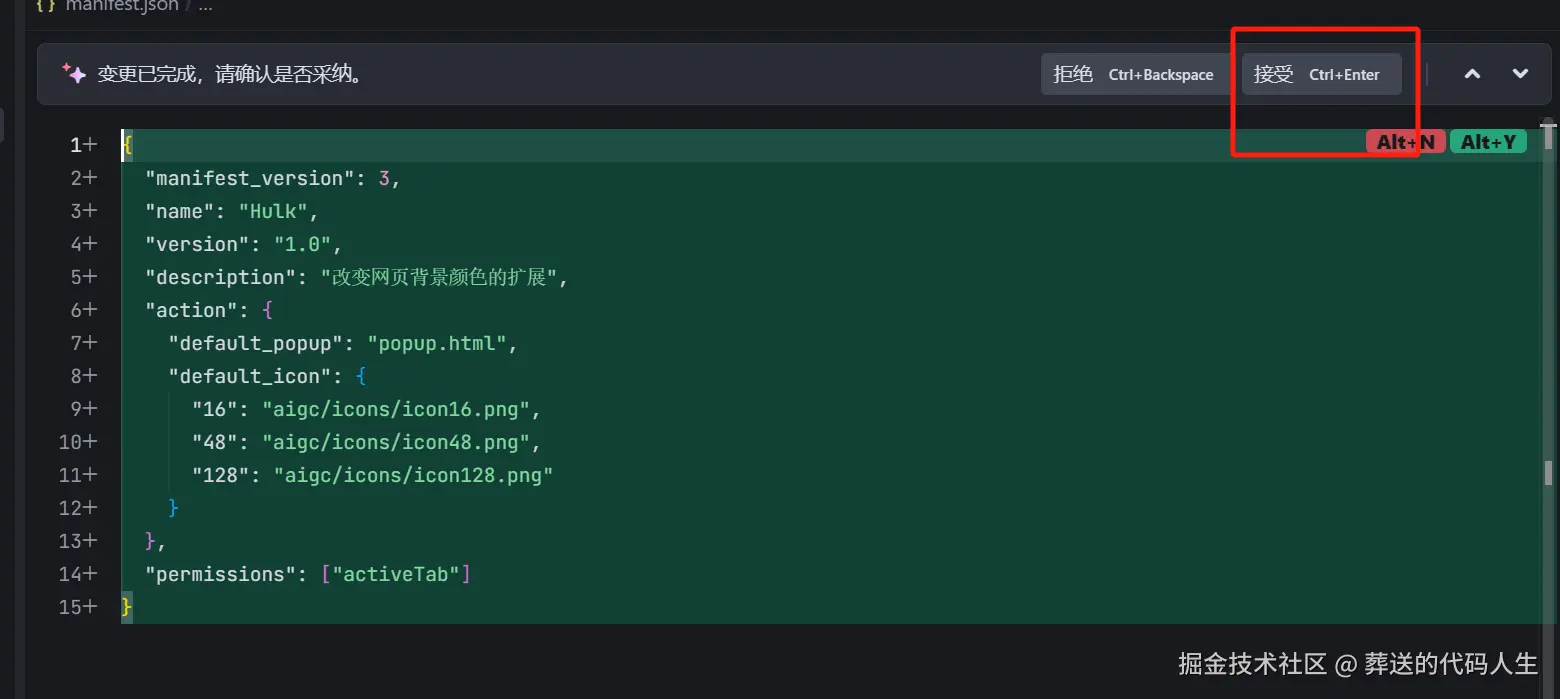Click the plus marker beside line 1
1560x699 pixels.
tap(91, 145)
